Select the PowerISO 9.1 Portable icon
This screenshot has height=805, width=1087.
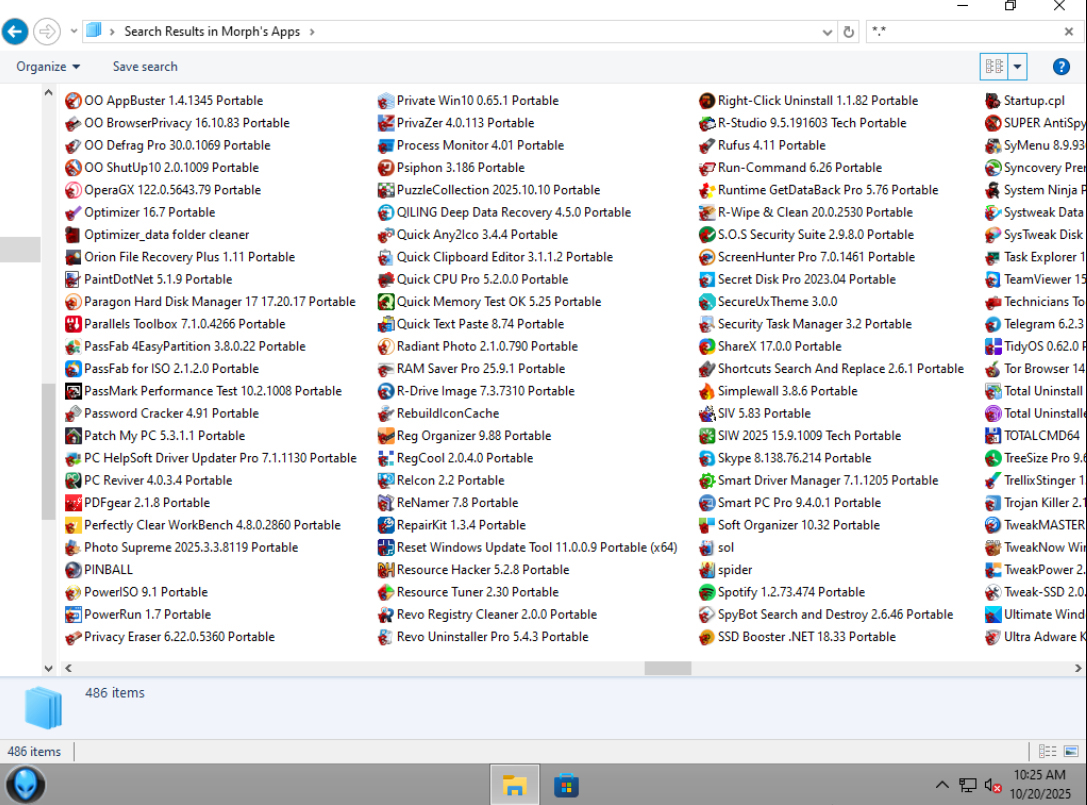[73, 592]
